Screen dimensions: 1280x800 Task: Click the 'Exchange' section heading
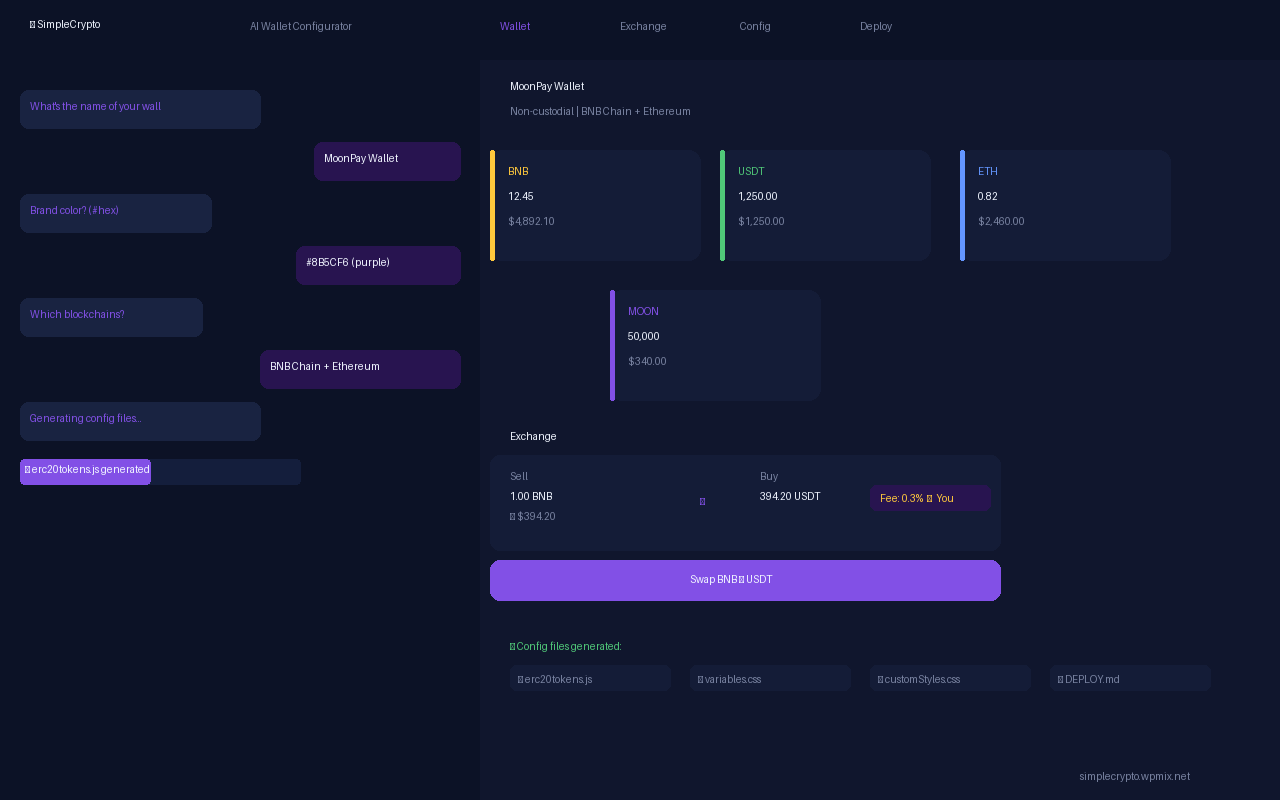tap(533, 437)
